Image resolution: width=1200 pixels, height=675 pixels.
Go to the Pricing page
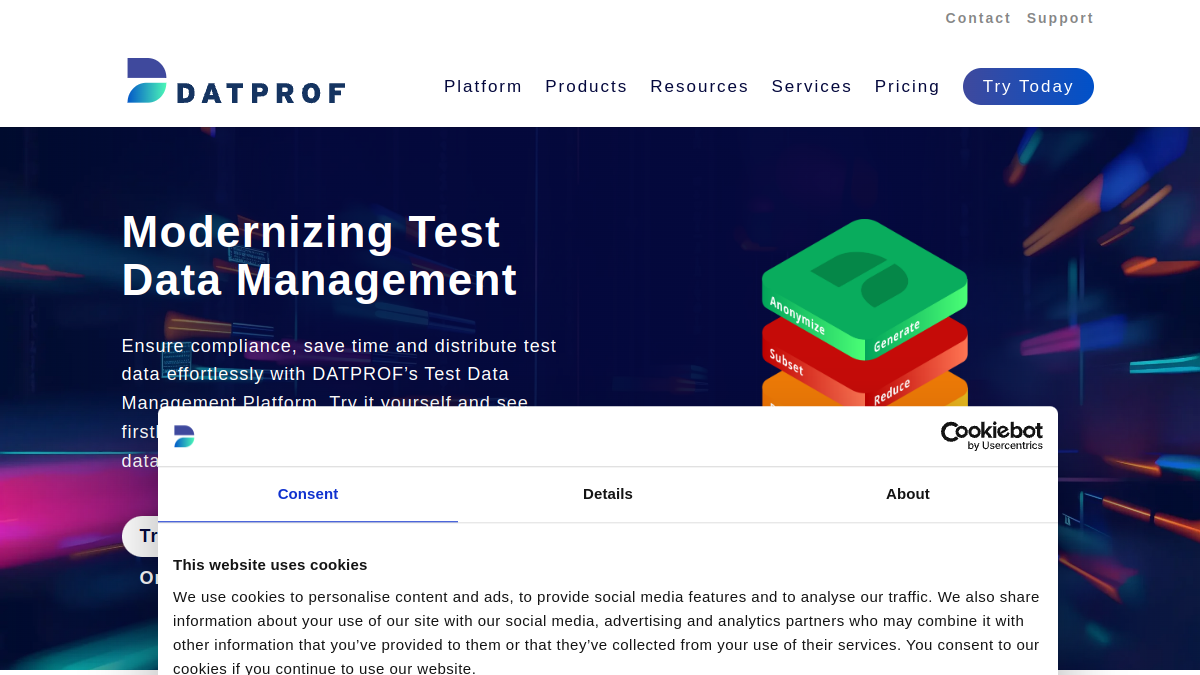point(907,86)
